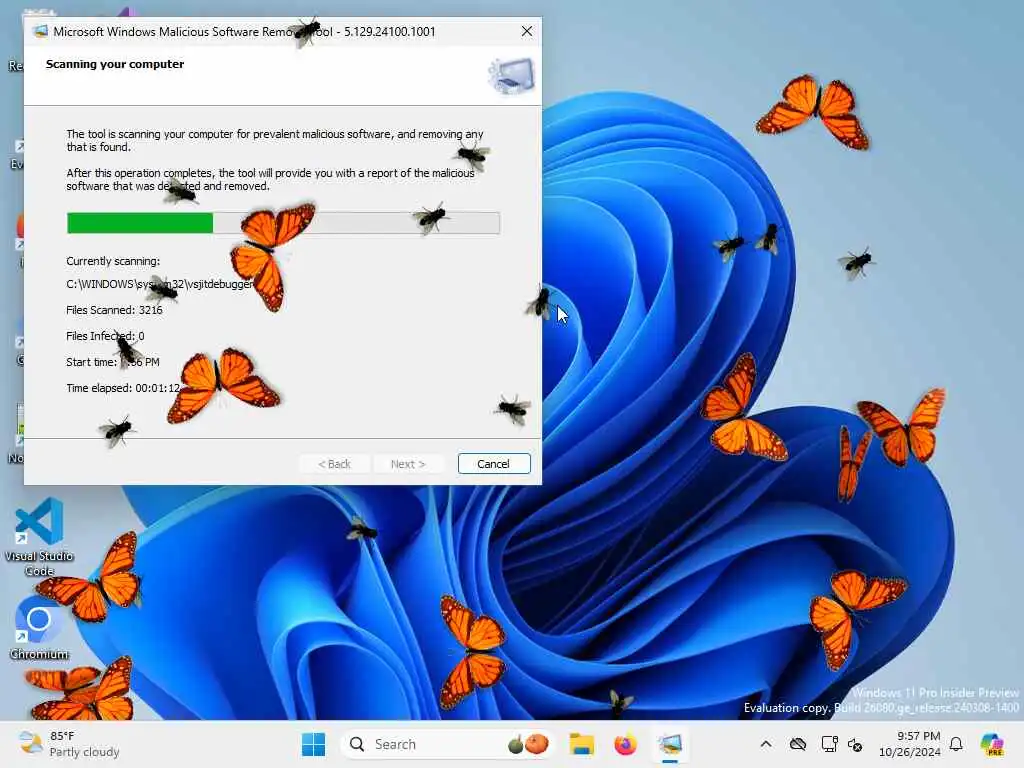Show hidden system tray icons

click(766, 744)
